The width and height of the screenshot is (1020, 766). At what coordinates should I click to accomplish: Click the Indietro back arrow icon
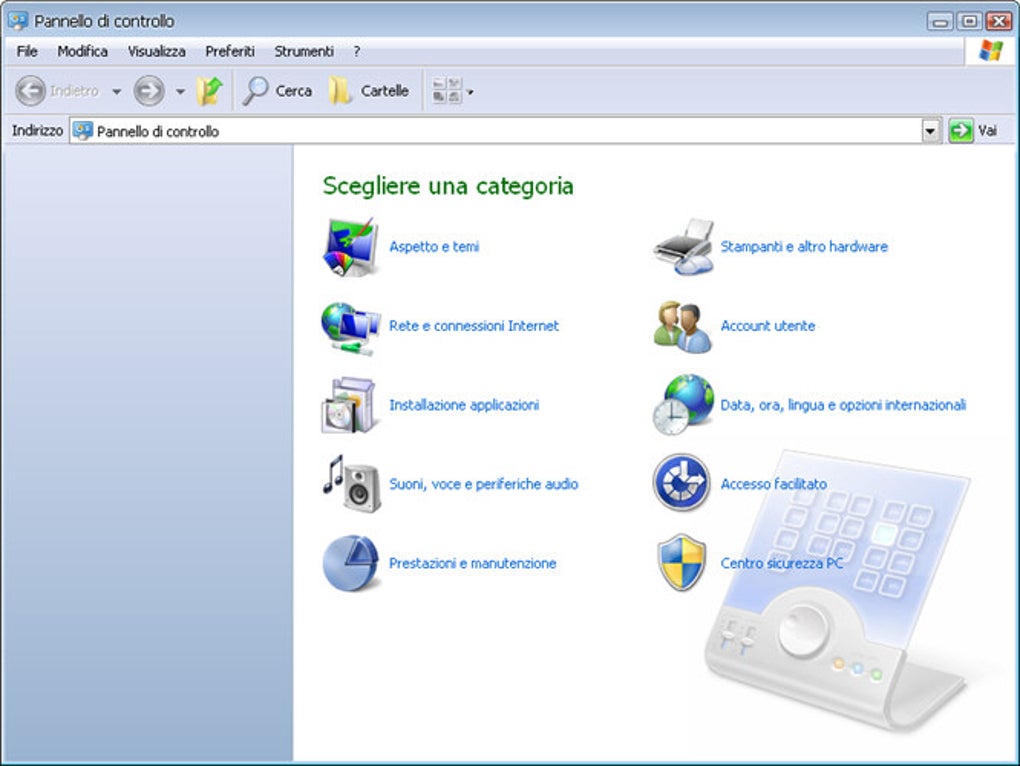pos(30,91)
